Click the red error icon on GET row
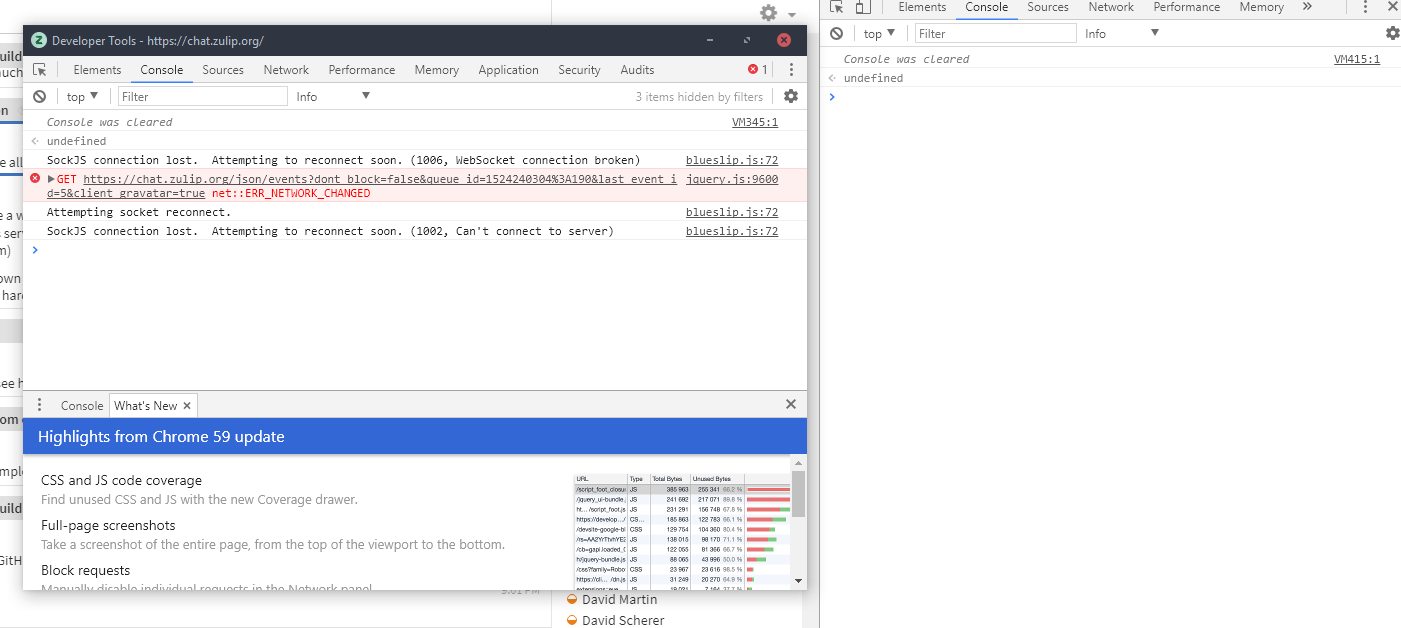The height and width of the screenshot is (628, 1401). pos(35,178)
